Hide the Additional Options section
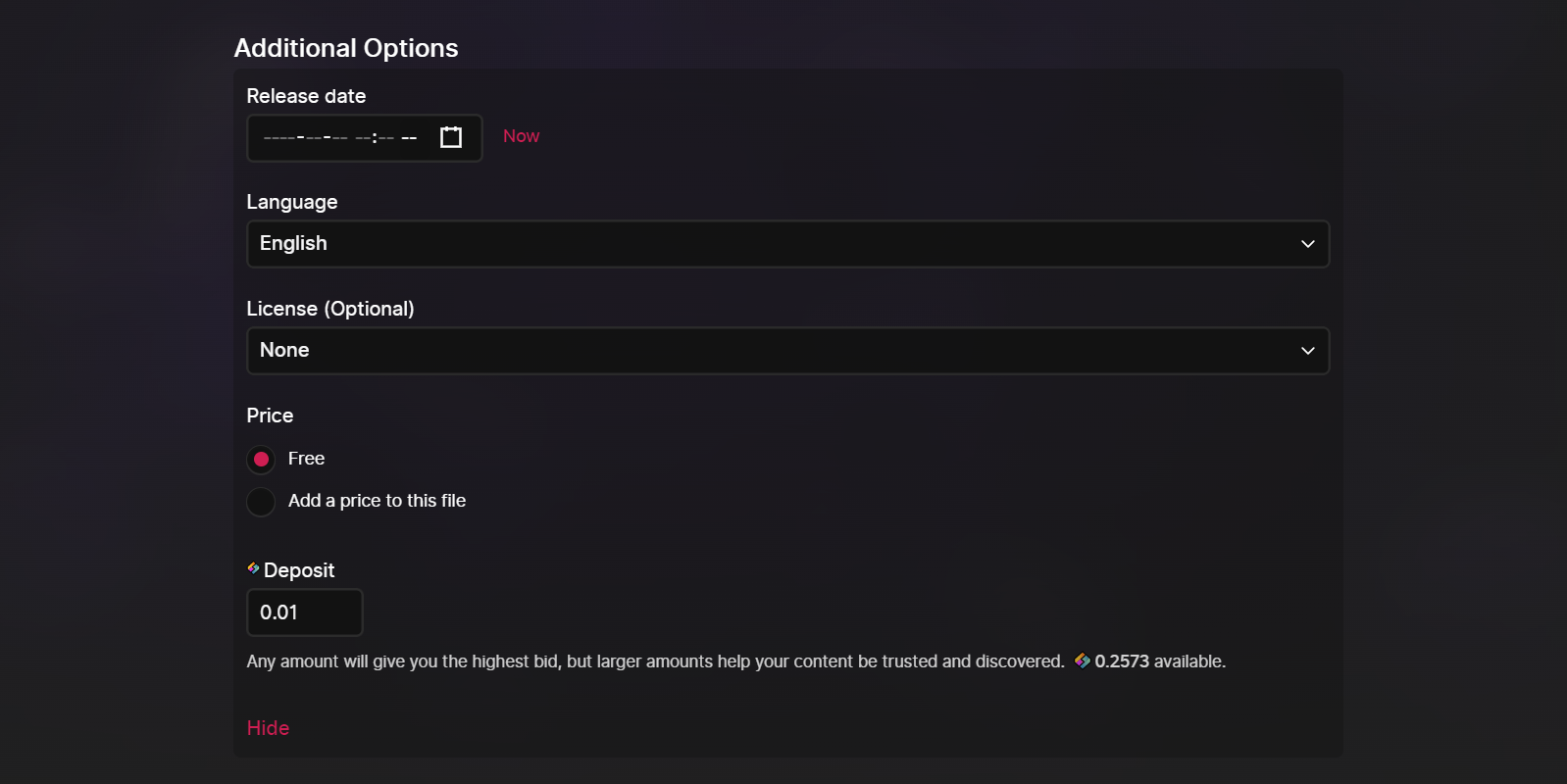 (268, 728)
